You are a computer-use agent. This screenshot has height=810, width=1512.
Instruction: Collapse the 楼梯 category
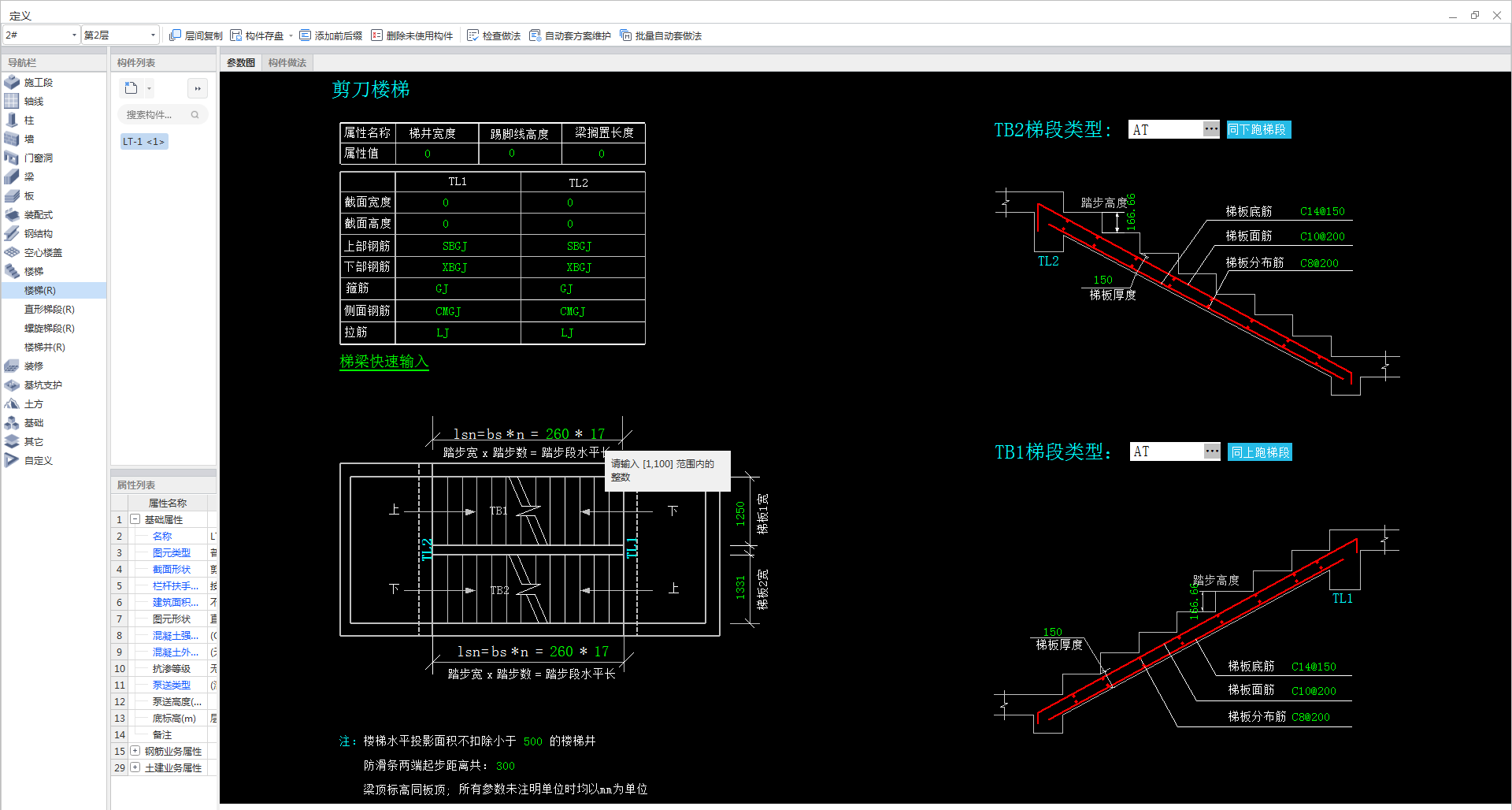pos(34,271)
